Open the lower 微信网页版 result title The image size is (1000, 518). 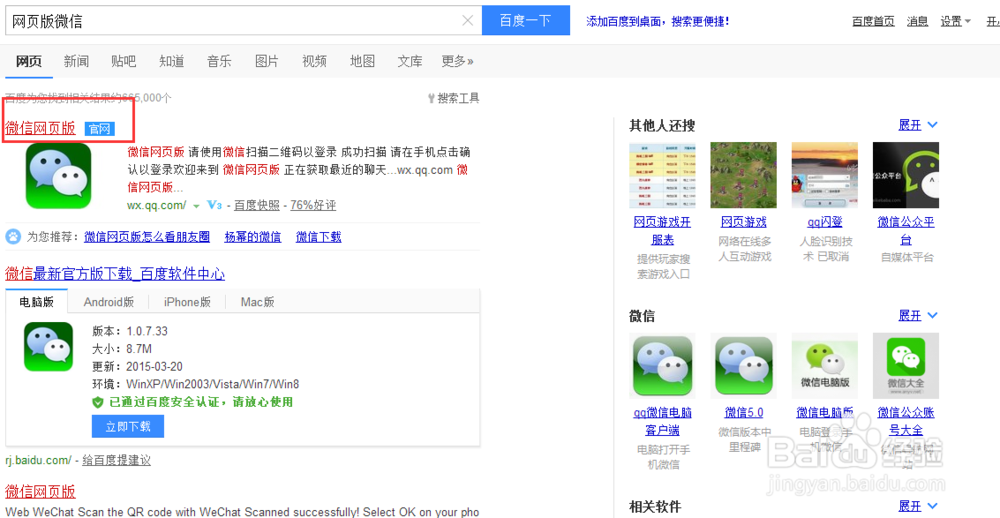(40, 491)
